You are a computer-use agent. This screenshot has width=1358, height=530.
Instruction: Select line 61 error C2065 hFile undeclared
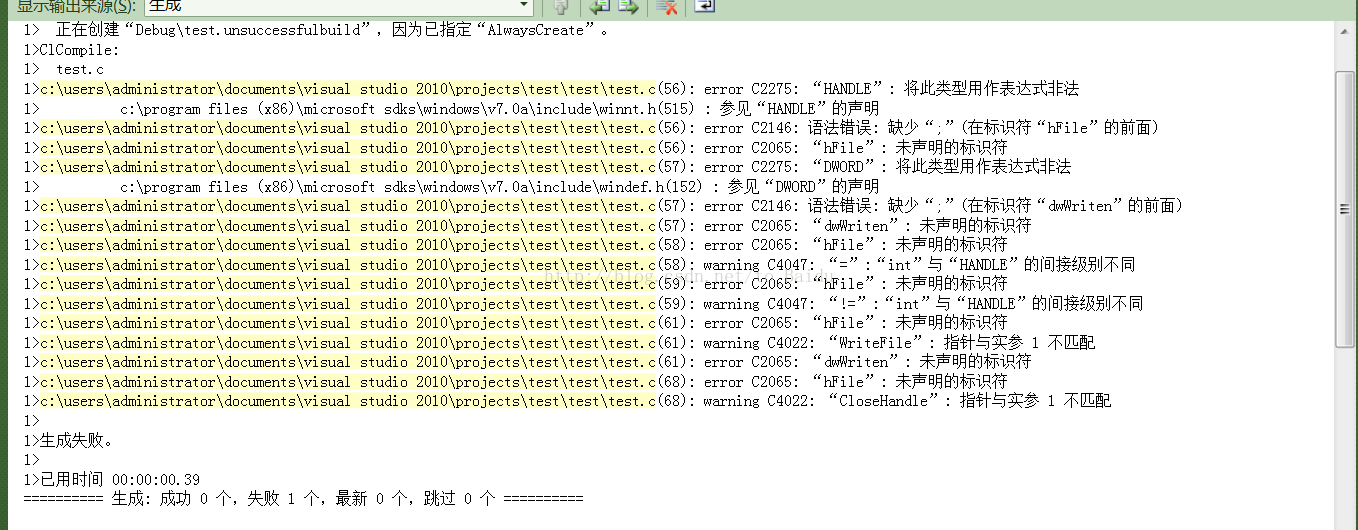click(x=516, y=323)
